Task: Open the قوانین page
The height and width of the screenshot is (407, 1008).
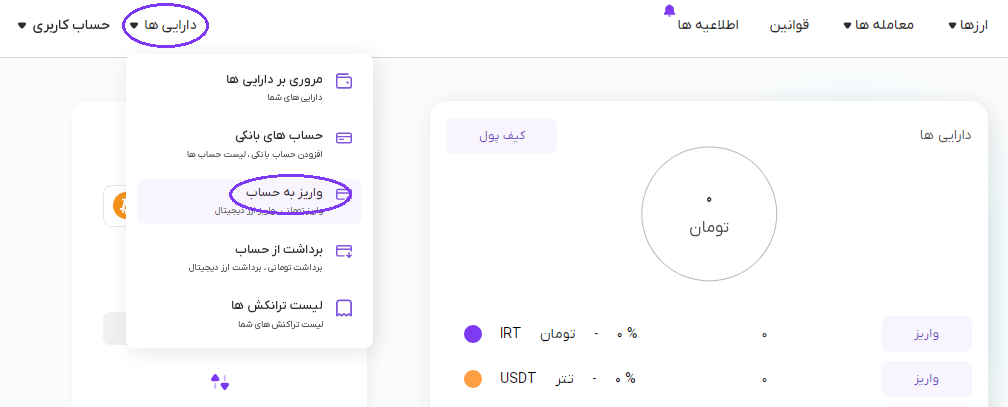Action: click(x=788, y=25)
